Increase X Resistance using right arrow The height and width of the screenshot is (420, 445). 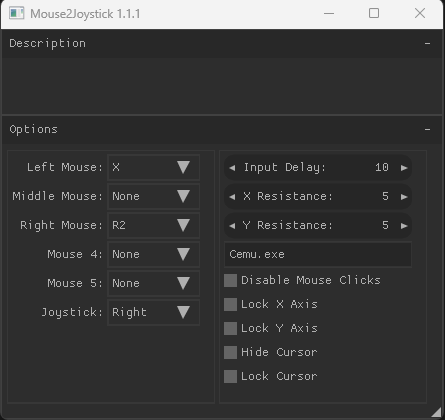coord(404,197)
